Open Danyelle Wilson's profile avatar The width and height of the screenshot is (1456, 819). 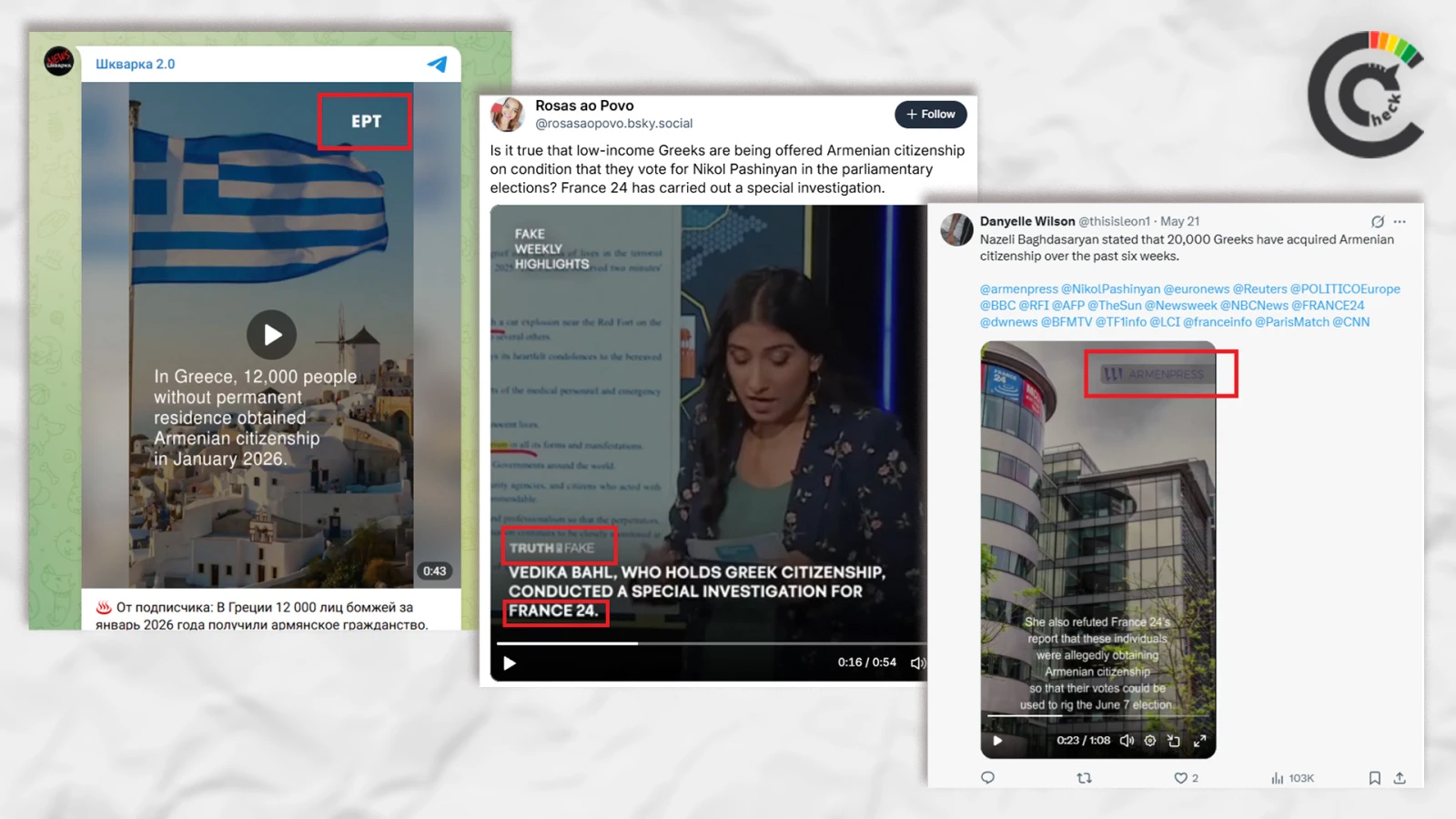click(x=956, y=229)
